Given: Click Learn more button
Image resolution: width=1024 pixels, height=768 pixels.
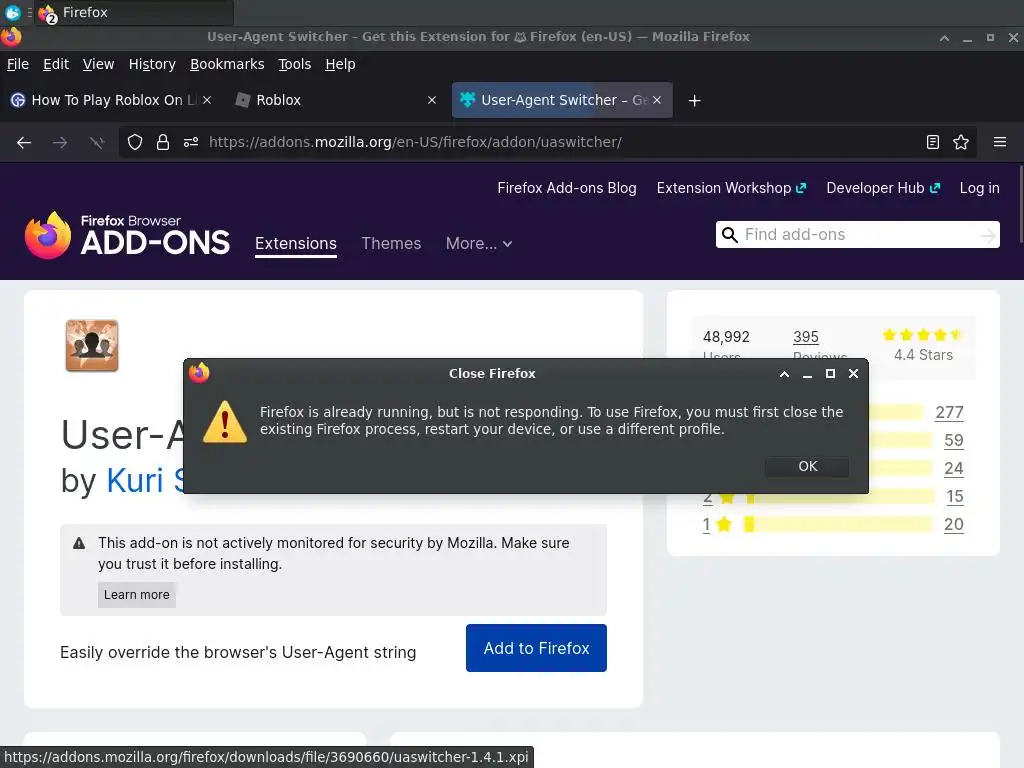Looking at the screenshot, I should (136, 595).
